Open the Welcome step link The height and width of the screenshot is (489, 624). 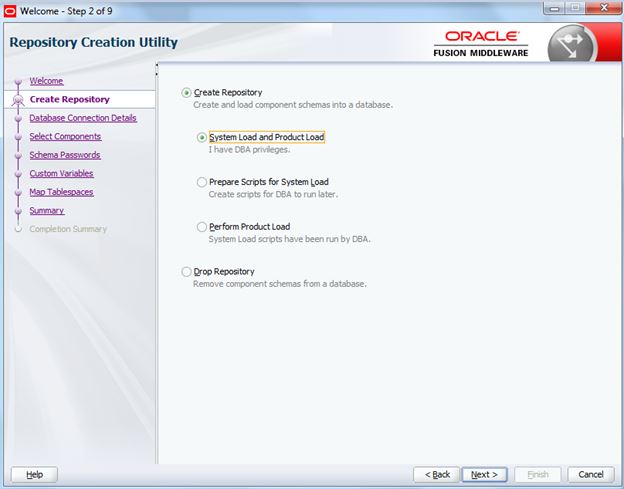(x=46, y=81)
